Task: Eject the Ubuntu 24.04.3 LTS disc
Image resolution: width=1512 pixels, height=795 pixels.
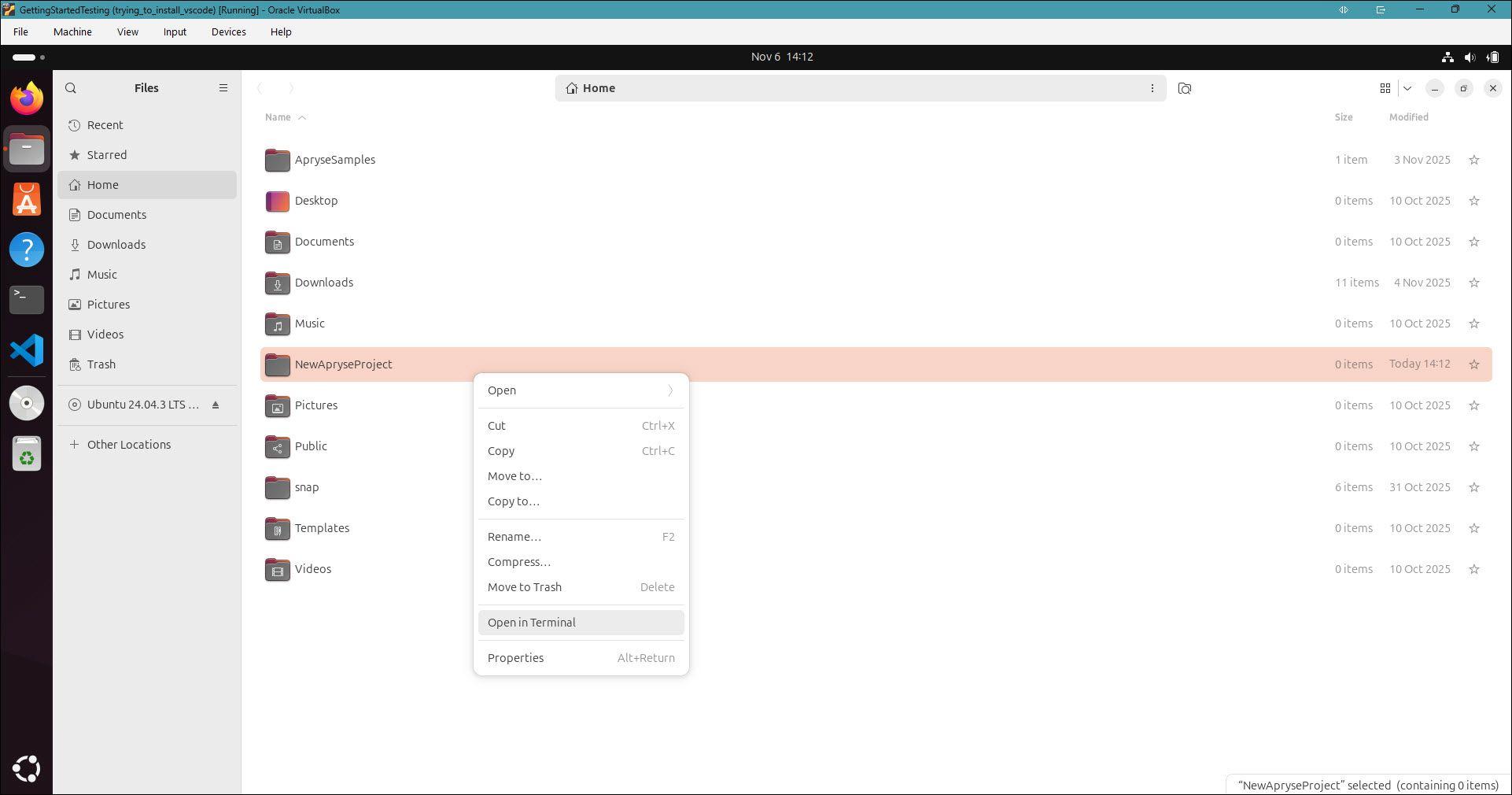Action: [216, 405]
